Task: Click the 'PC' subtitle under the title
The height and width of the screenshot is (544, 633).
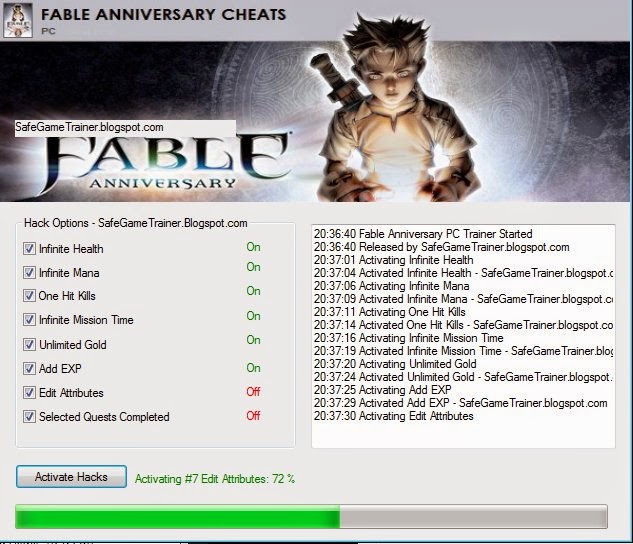Action: (x=48, y=31)
